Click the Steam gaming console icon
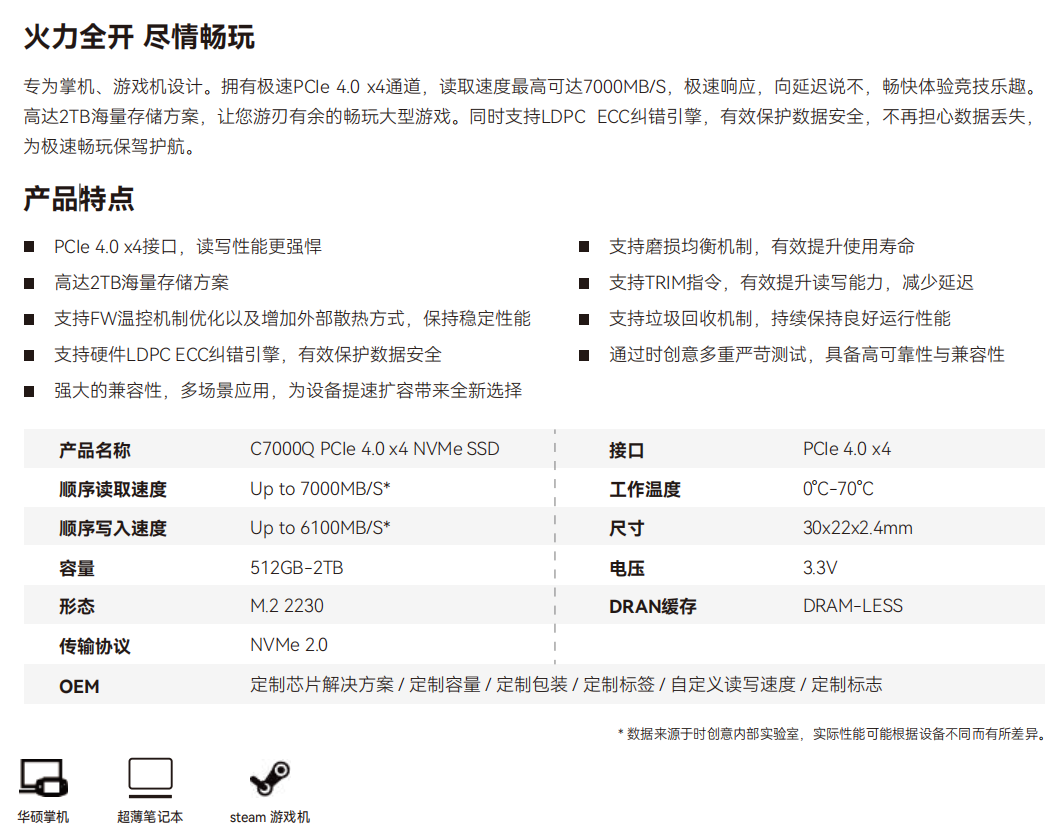This screenshot has height=831, width=1055. tap(269, 777)
